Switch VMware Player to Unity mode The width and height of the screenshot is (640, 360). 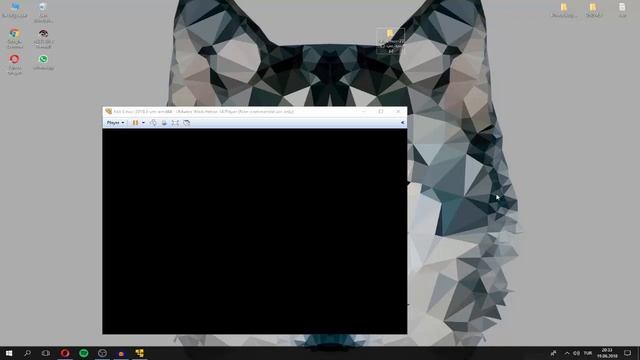coord(187,122)
